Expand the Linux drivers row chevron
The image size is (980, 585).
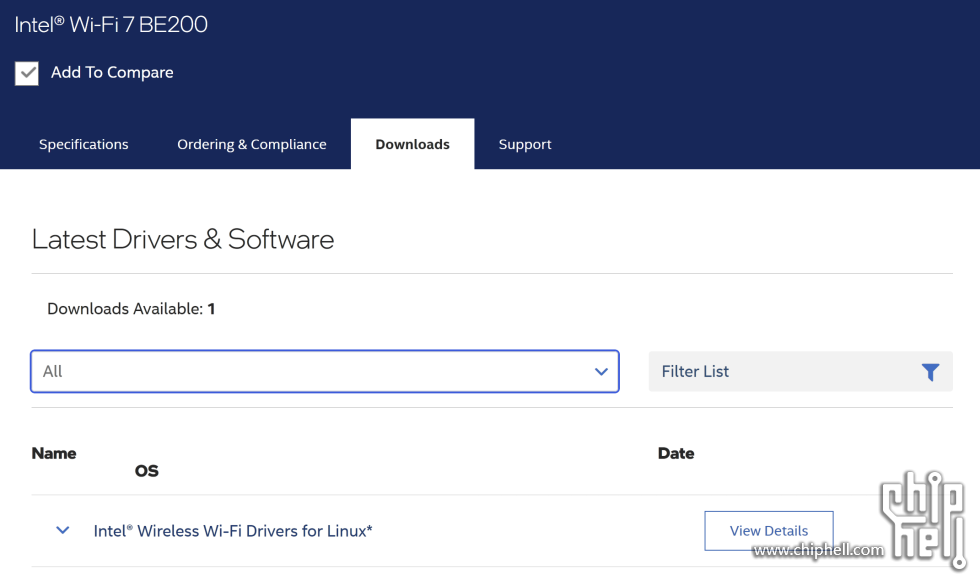coord(62,531)
